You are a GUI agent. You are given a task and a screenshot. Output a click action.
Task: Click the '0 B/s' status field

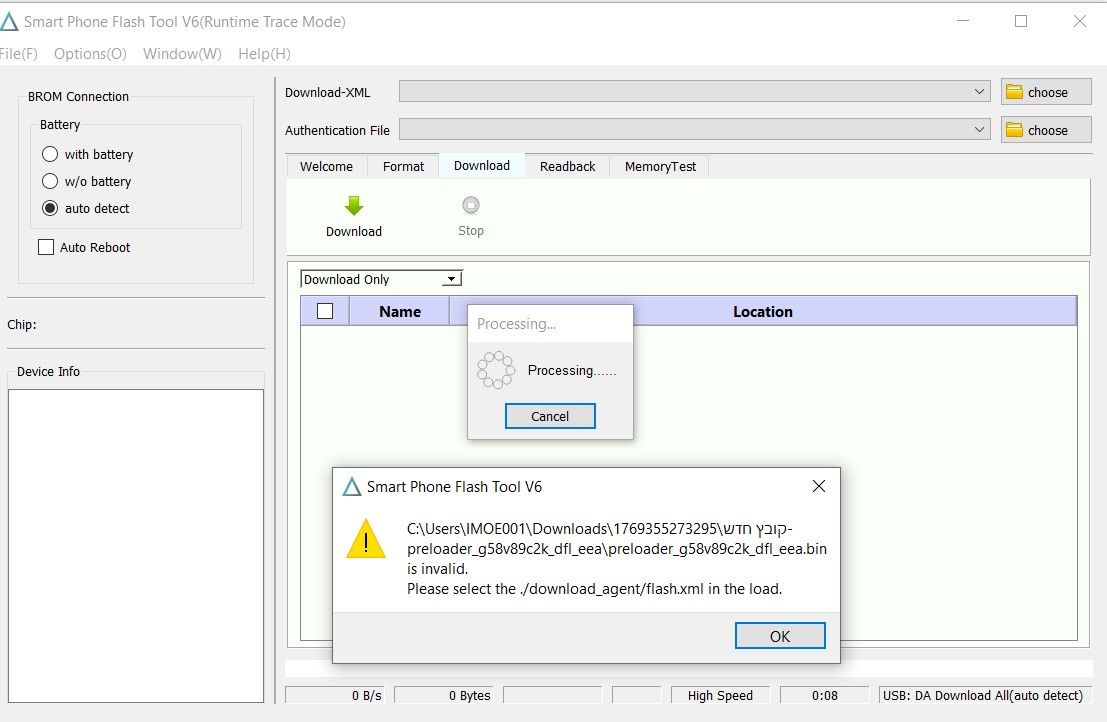(335, 695)
